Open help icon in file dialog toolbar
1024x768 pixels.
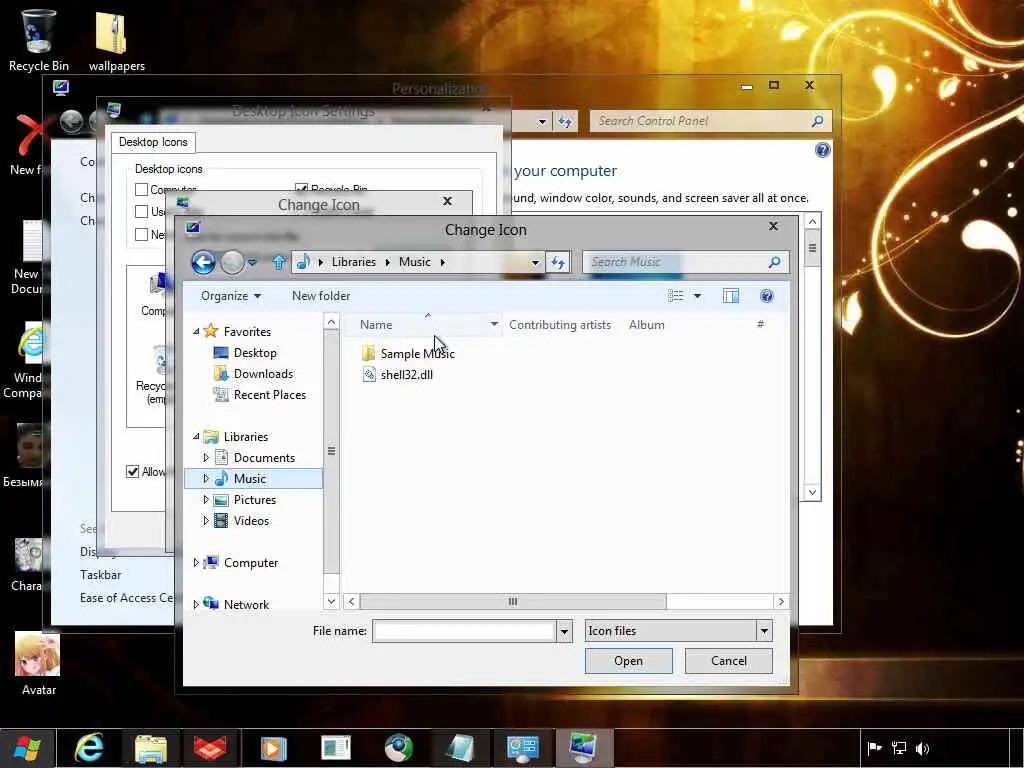[x=767, y=296]
